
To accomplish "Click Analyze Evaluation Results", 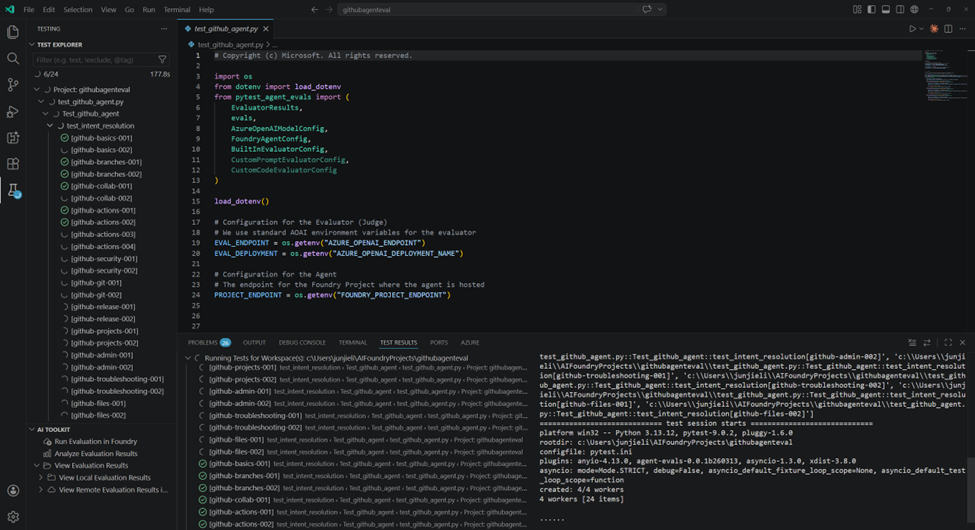I will click(95, 453).
